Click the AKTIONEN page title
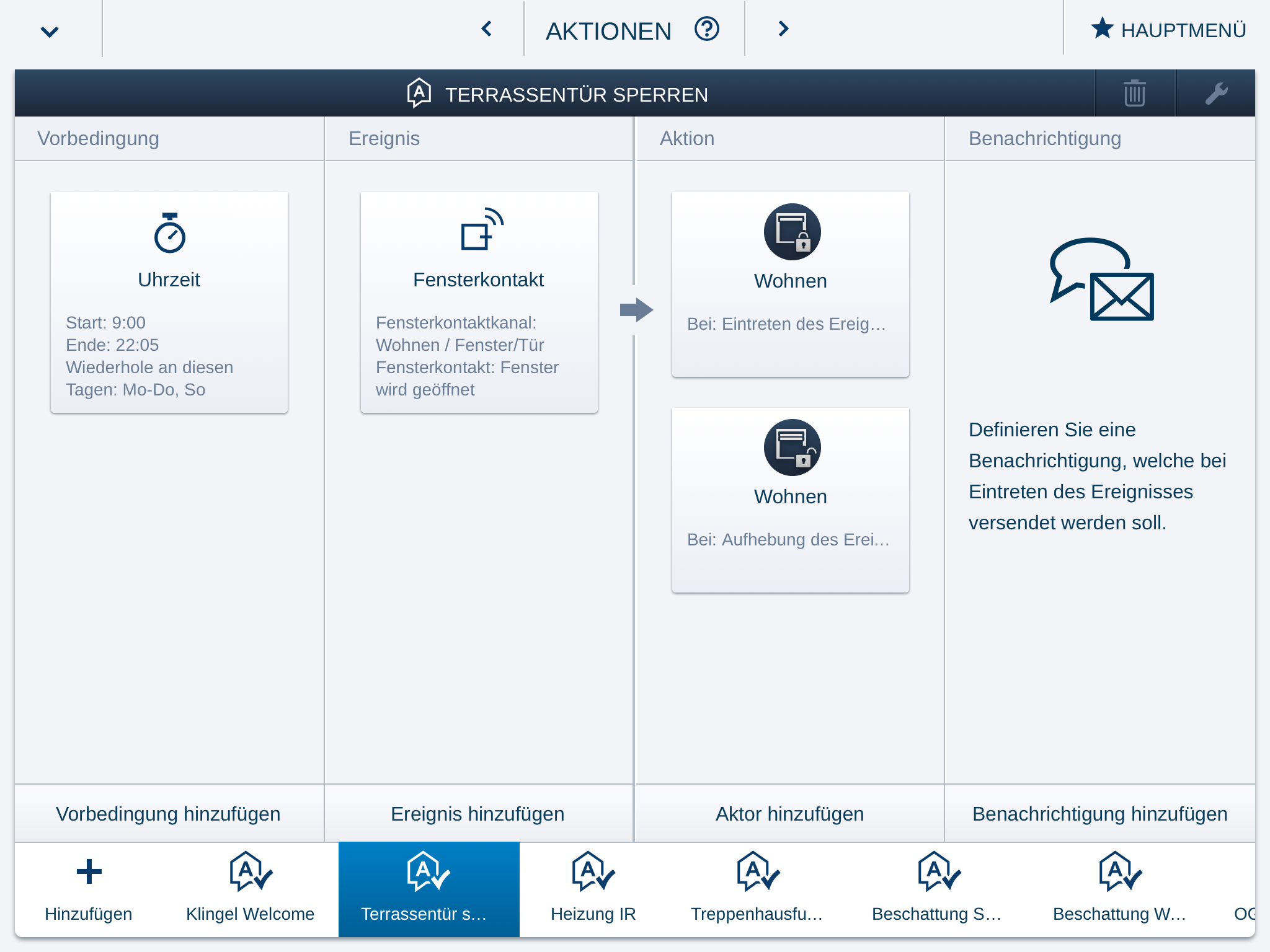 (x=609, y=31)
